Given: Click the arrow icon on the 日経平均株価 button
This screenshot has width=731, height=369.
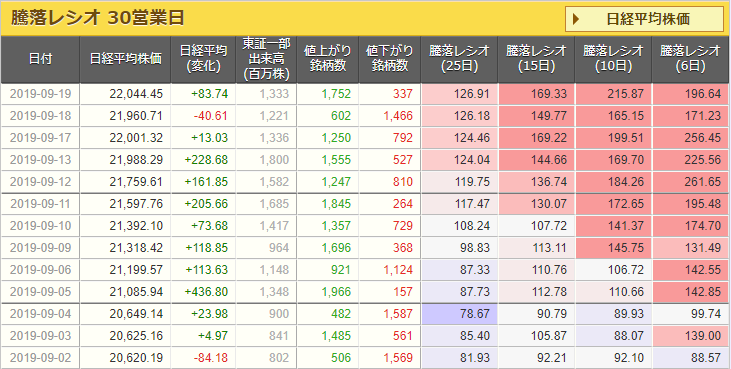Looking at the screenshot, I should coord(576,20).
